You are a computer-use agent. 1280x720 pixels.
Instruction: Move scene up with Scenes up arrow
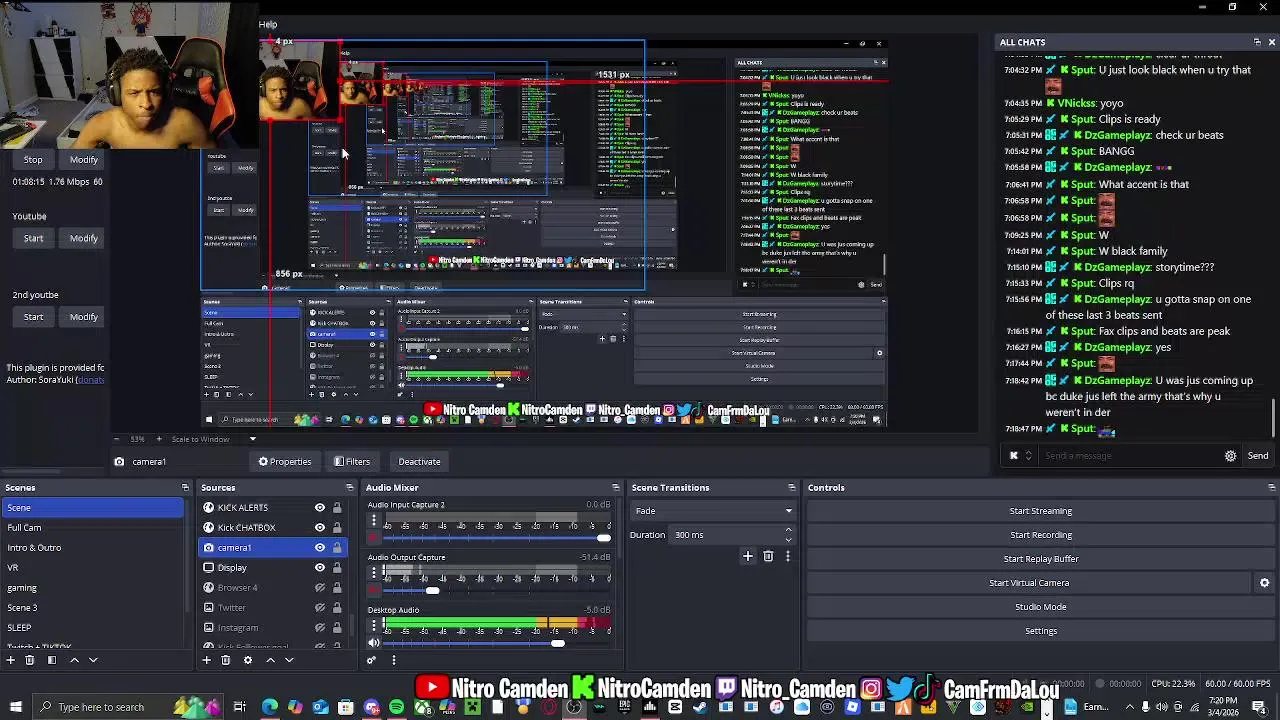(x=74, y=660)
